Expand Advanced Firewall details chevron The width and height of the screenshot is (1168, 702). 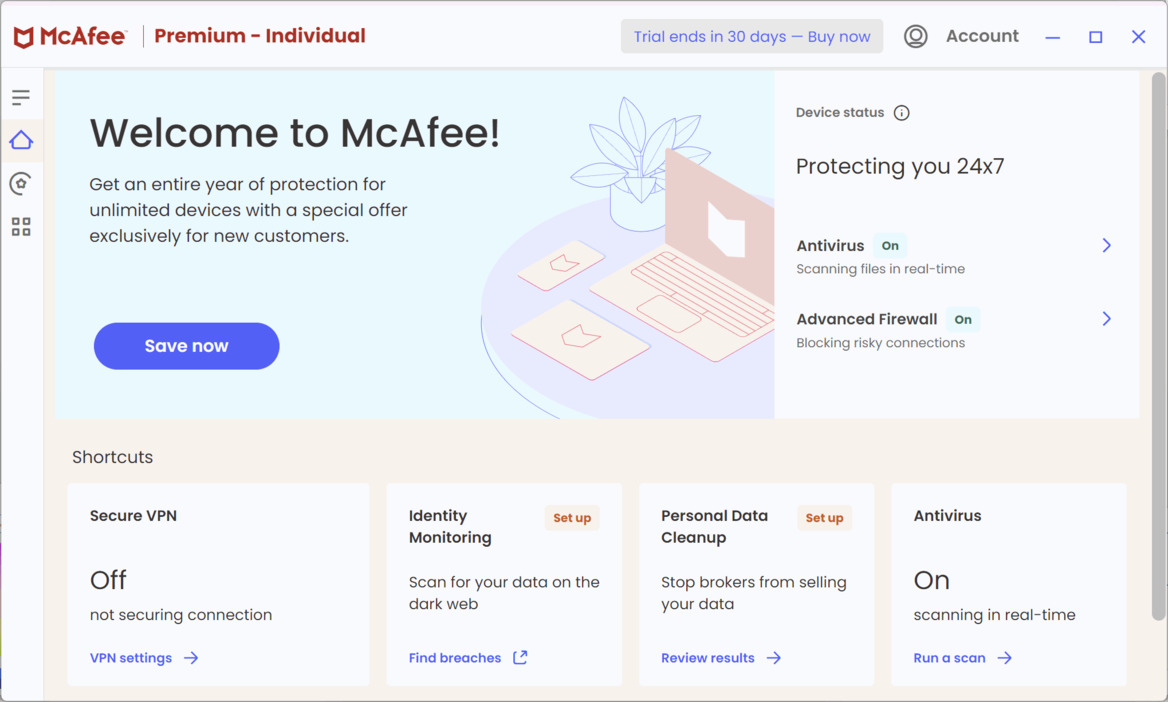click(1106, 319)
